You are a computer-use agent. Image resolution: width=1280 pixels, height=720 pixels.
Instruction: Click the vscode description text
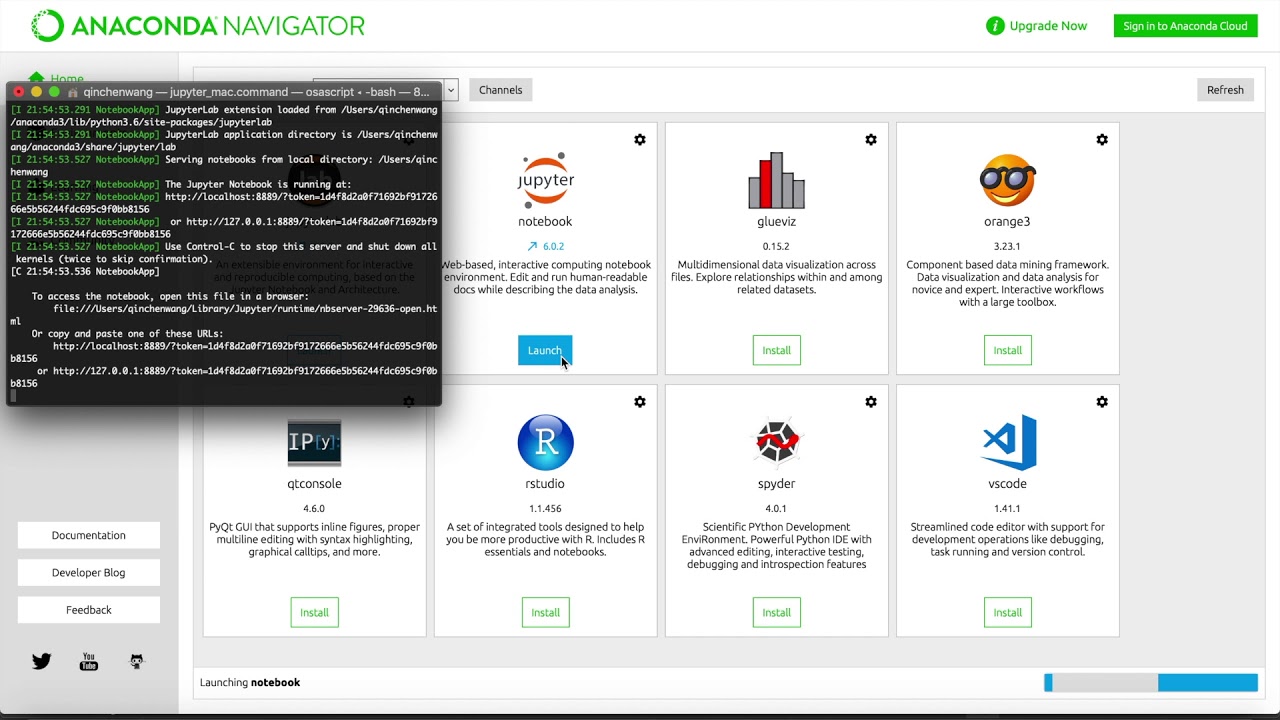pyautogui.click(x=1007, y=539)
